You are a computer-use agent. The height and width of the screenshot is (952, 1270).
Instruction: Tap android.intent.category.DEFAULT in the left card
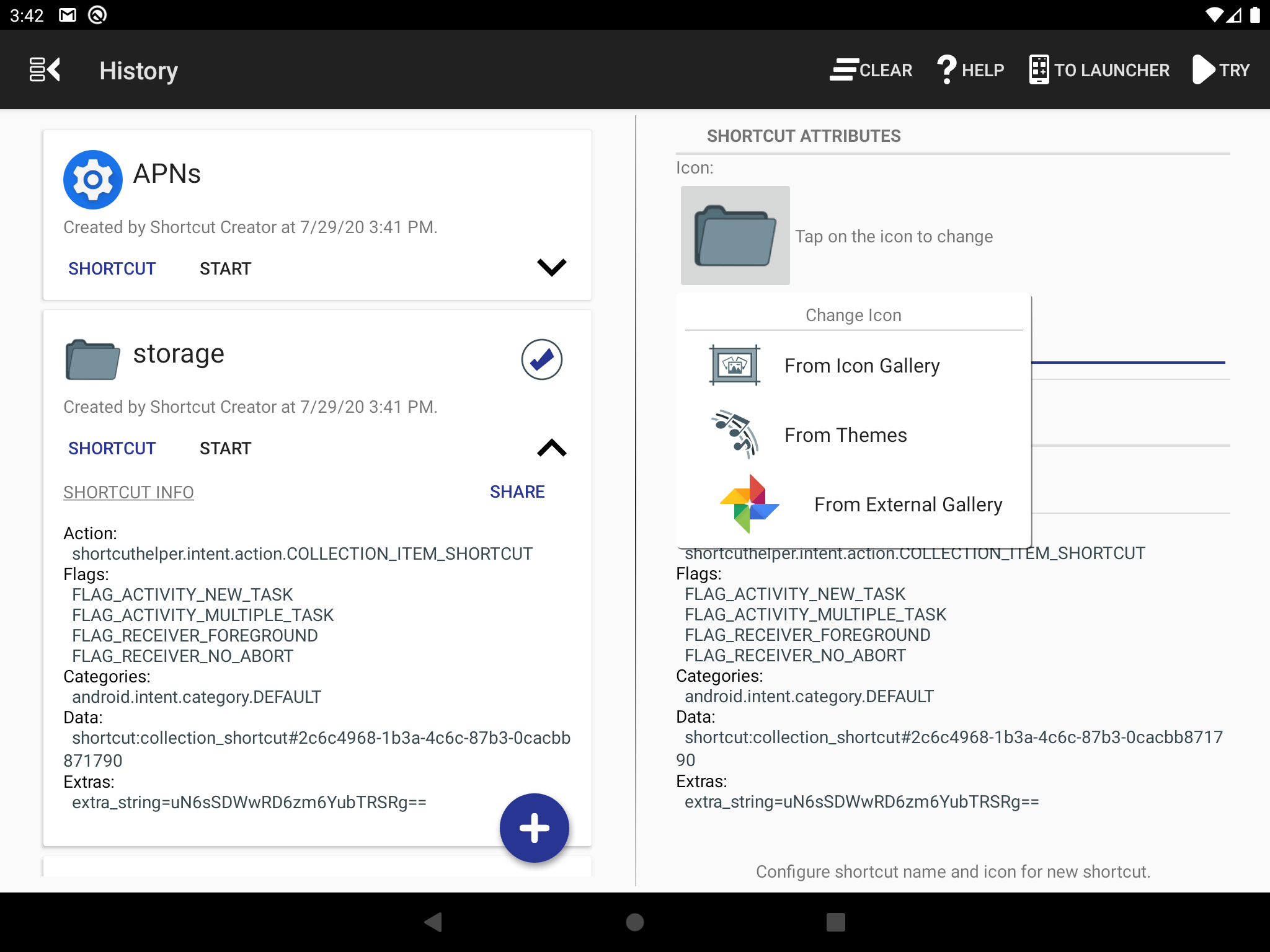click(197, 697)
